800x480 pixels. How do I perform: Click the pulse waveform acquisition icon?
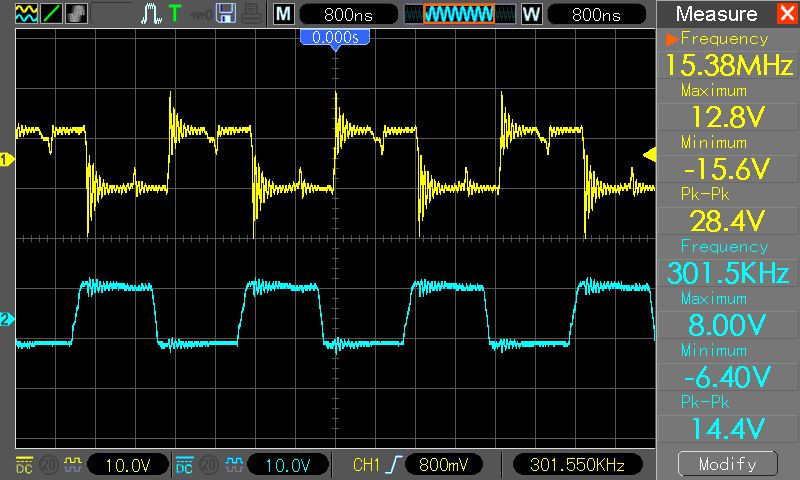[151, 14]
